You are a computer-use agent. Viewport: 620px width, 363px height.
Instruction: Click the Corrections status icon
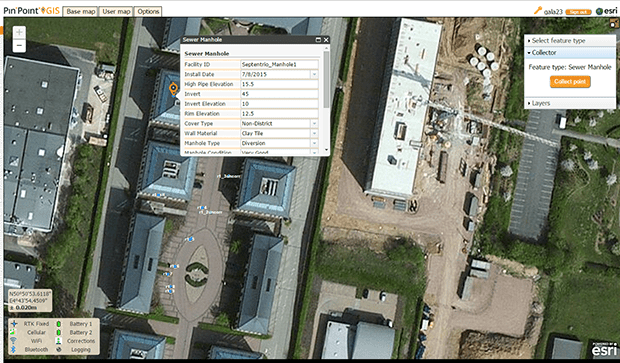(59, 340)
